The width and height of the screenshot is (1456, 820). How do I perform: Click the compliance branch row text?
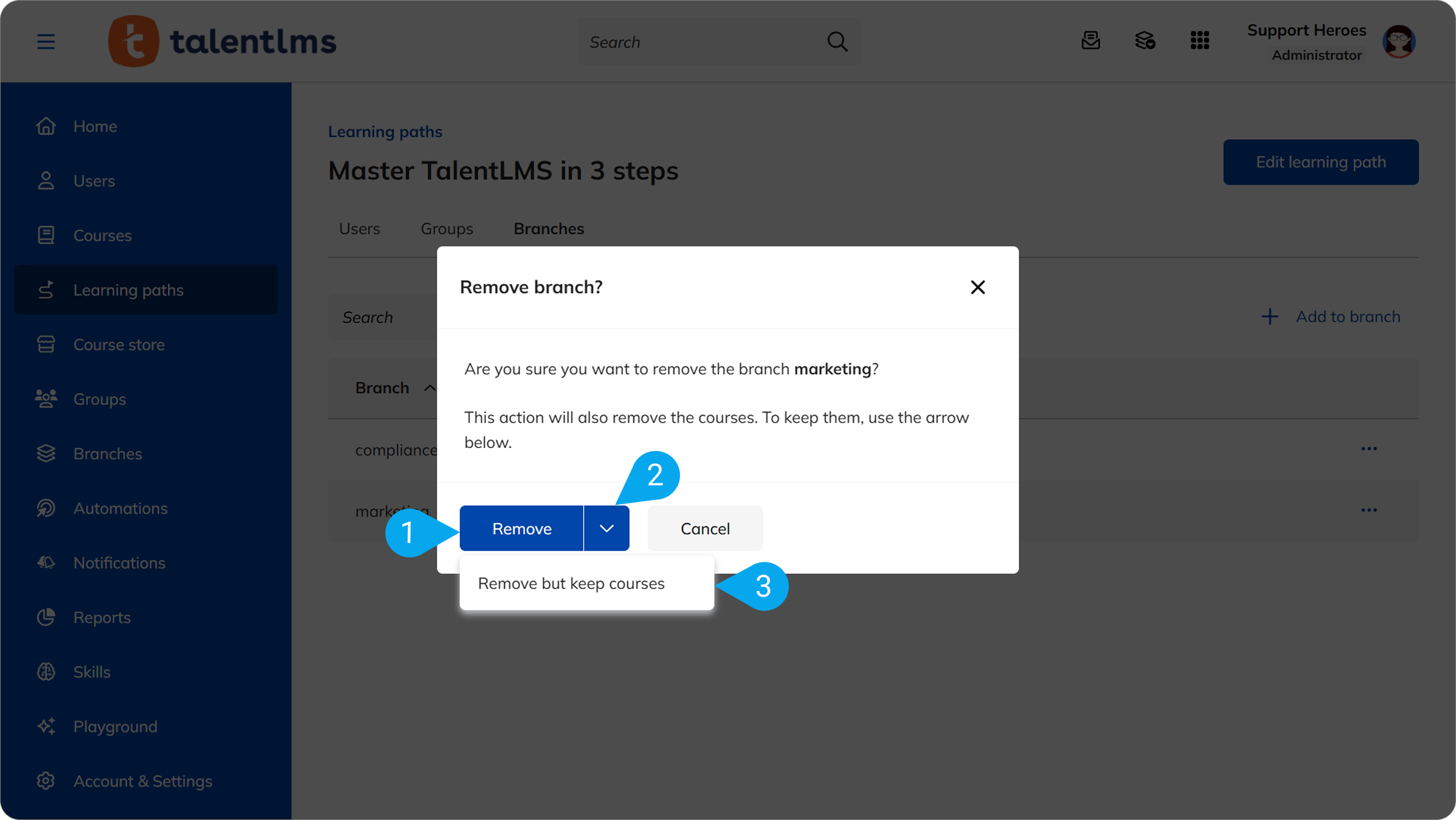point(396,450)
